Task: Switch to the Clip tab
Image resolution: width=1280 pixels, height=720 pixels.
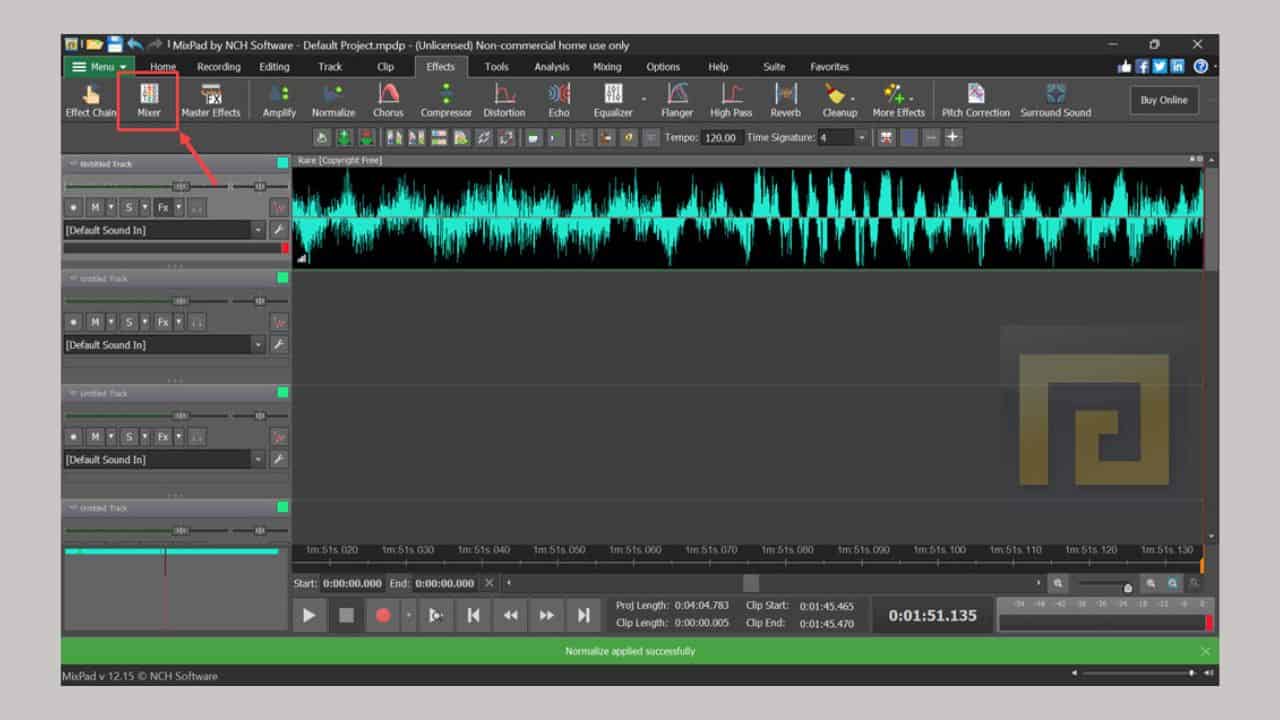Action: pyautogui.click(x=385, y=67)
